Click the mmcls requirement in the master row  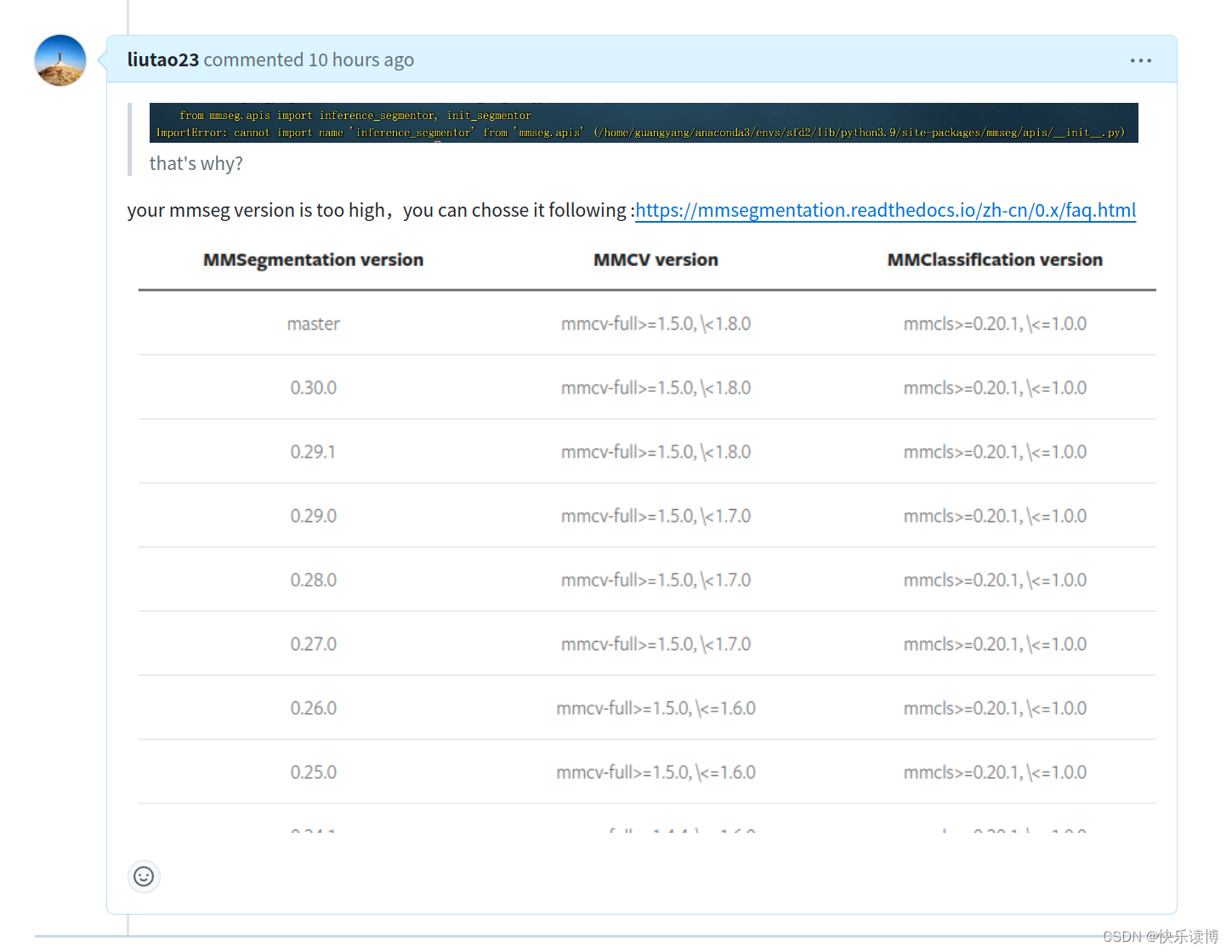(995, 324)
